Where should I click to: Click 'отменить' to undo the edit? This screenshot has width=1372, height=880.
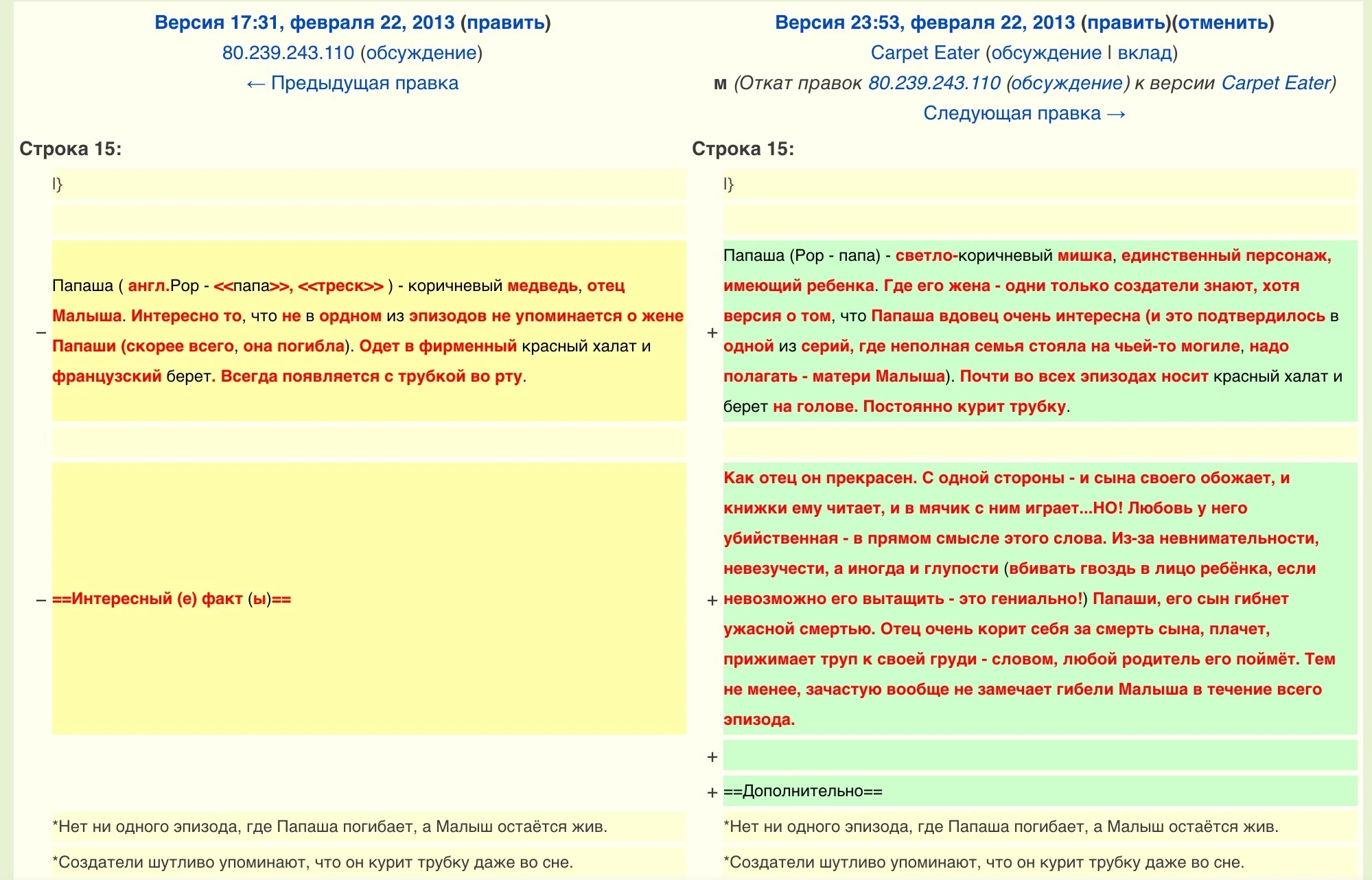[x=1223, y=23]
